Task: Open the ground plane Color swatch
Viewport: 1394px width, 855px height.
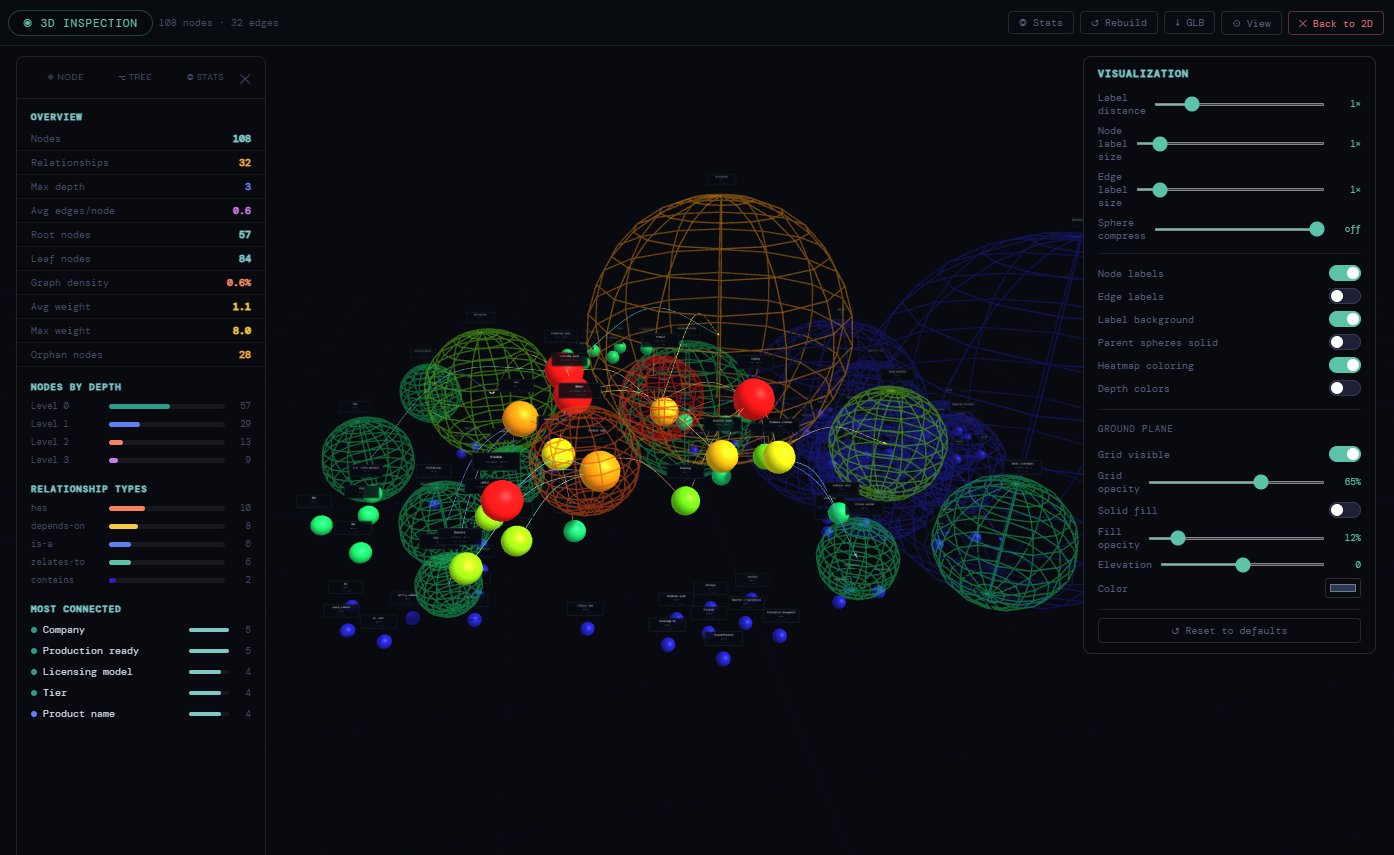Action: [1345, 588]
